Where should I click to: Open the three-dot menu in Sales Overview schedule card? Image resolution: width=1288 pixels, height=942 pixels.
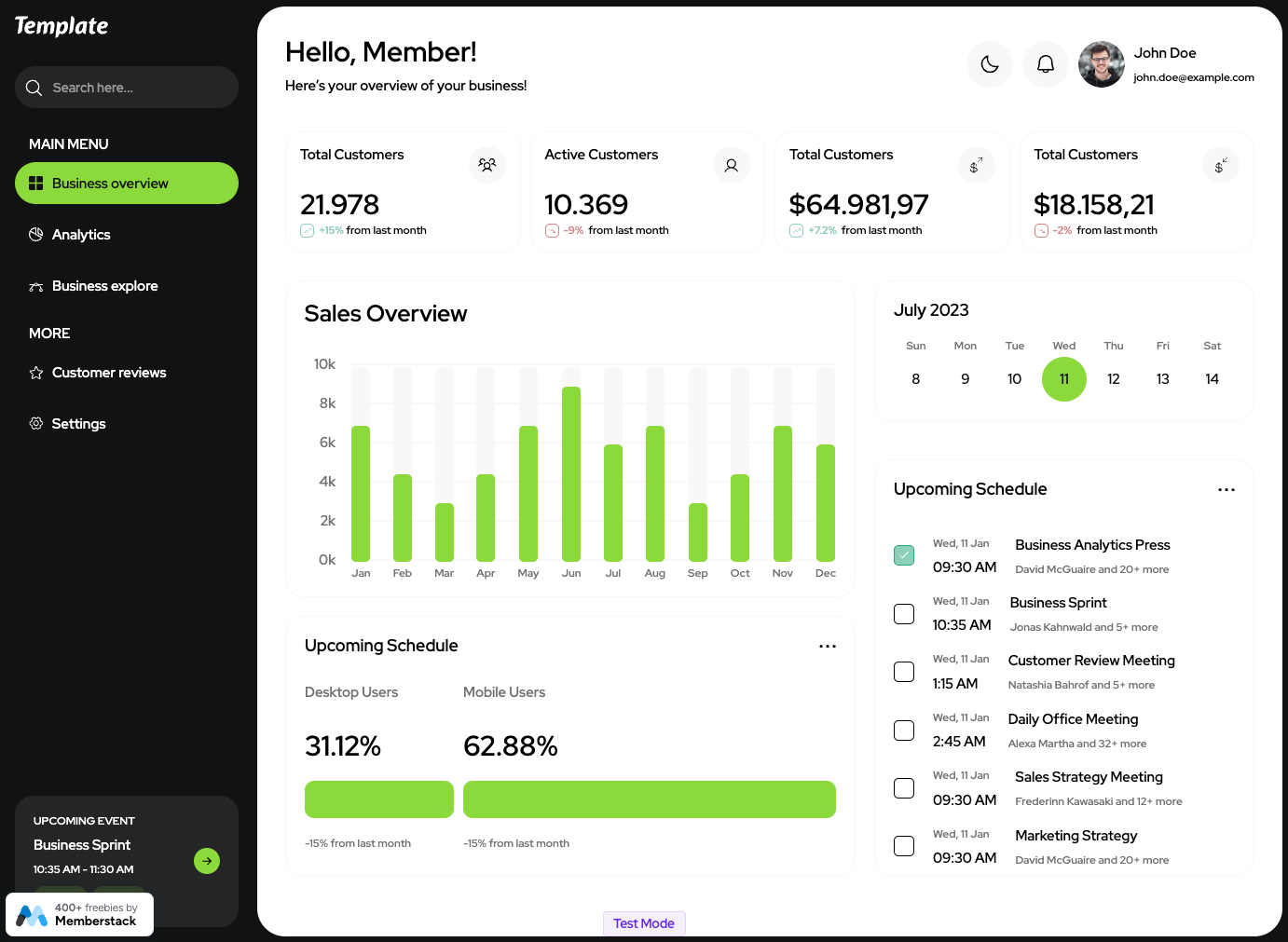click(827, 645)
